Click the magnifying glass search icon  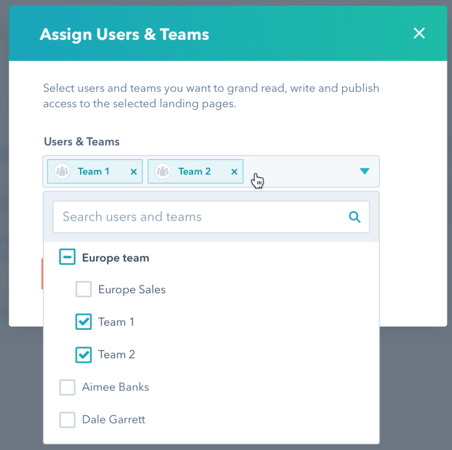[x=354, y=217]
